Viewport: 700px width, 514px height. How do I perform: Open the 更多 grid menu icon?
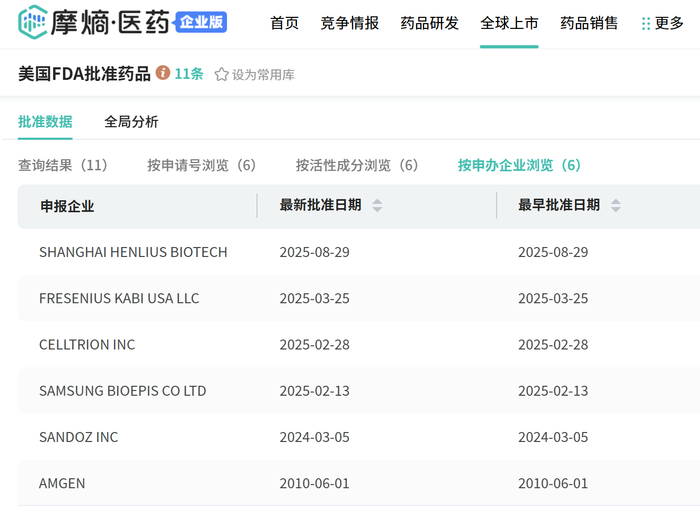point(645,23)
